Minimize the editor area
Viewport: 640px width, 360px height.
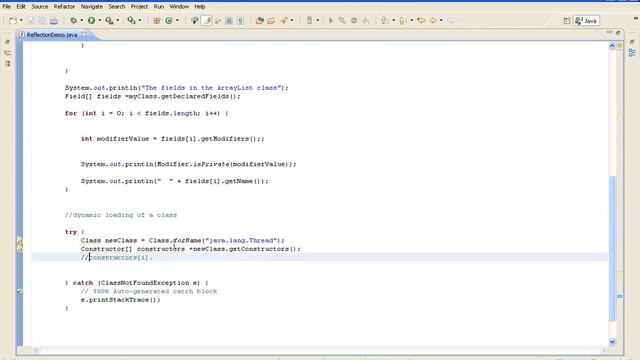609,32
